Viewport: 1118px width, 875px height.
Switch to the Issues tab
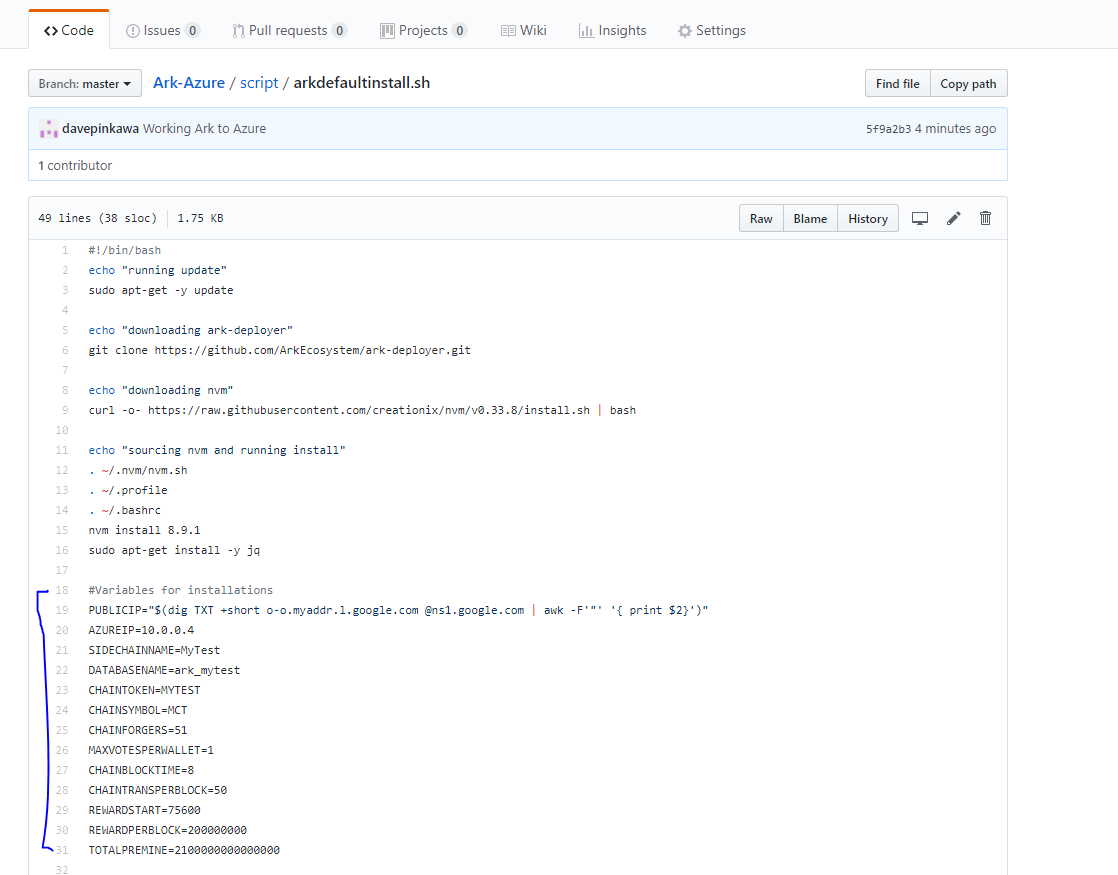(x=162, y=30)
